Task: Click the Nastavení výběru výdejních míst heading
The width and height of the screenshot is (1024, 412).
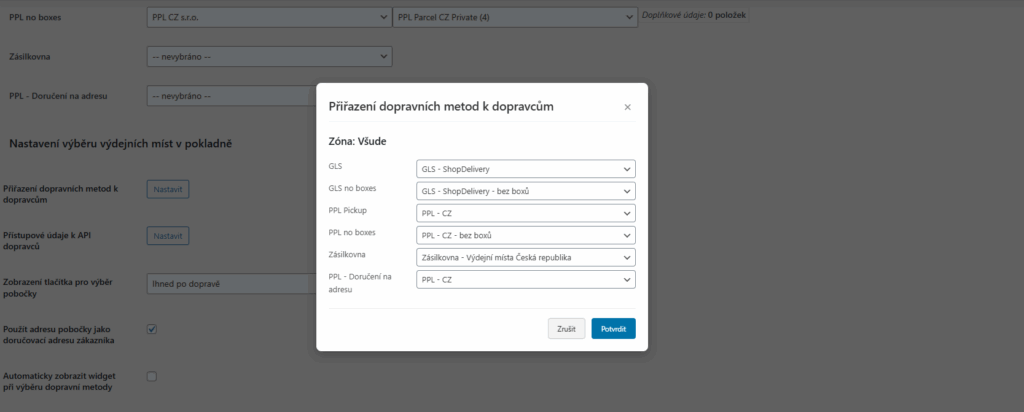Action: point(121,143)
